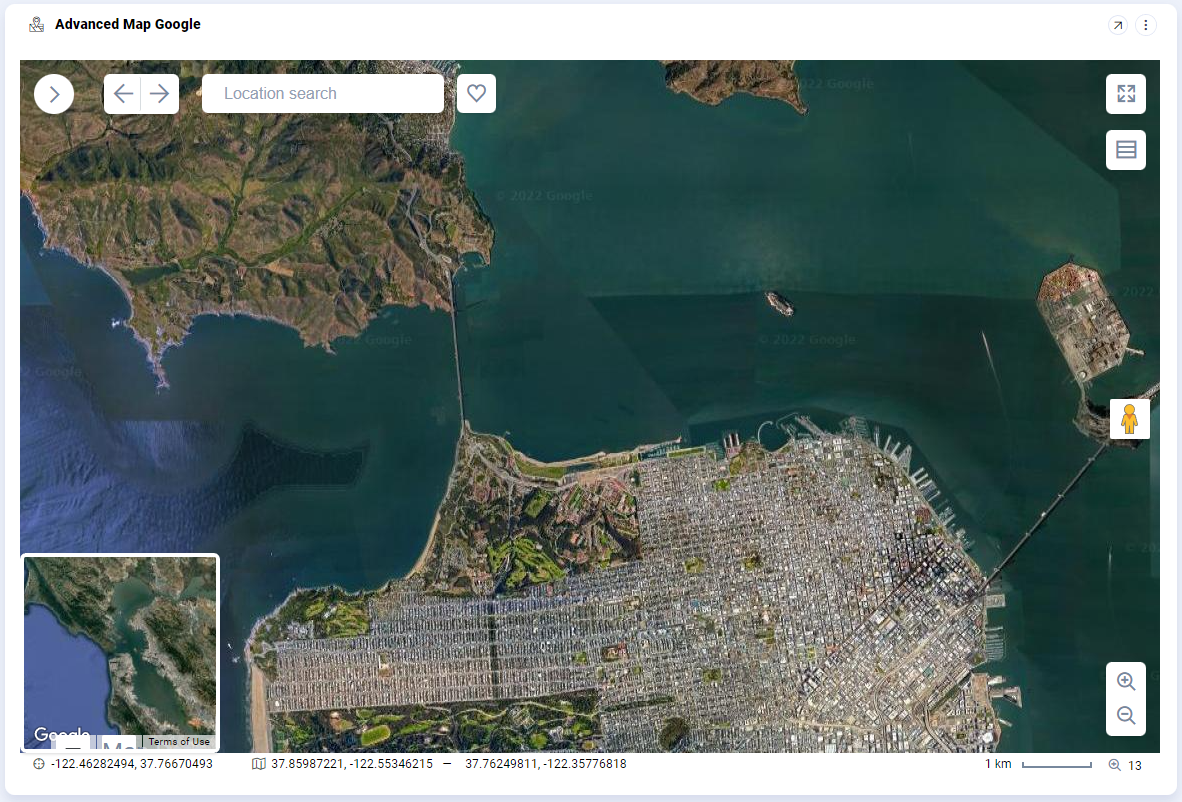Select the Street View pegman
This screenshot has height=802, width=1182.
(1129, 419)
